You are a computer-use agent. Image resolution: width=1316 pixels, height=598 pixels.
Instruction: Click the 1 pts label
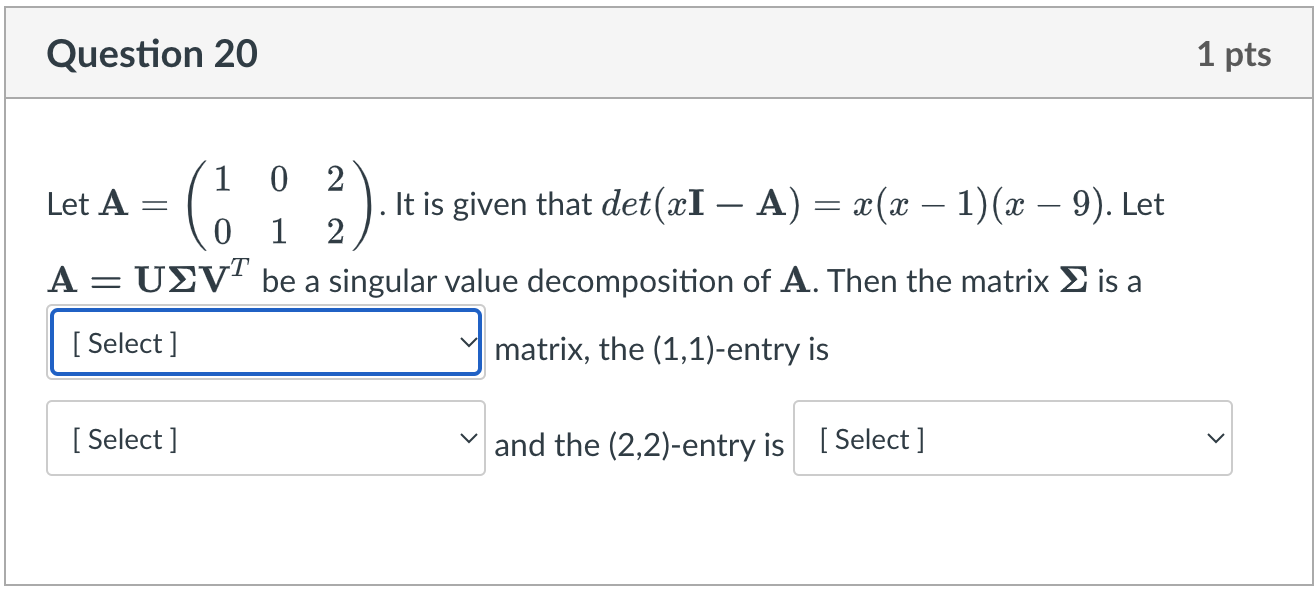point(1236,55)
